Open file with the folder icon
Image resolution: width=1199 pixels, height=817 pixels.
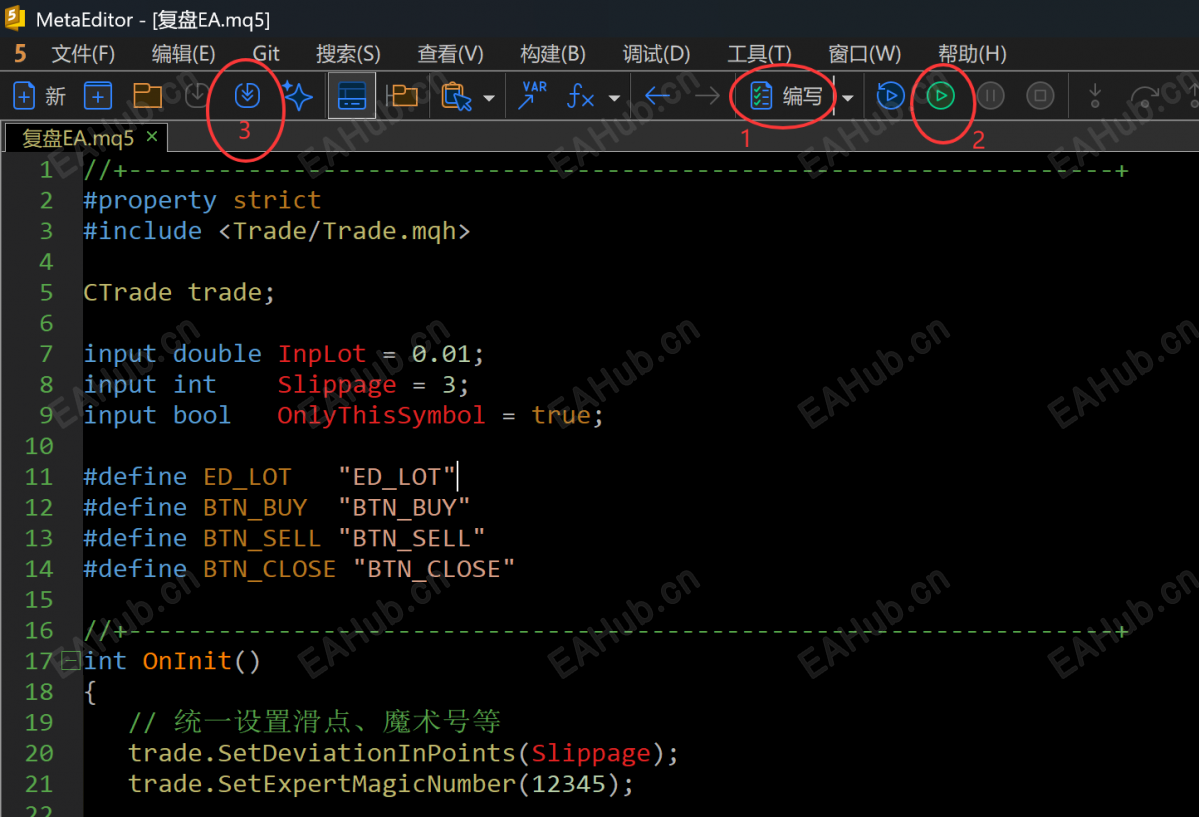coord(148,96)
